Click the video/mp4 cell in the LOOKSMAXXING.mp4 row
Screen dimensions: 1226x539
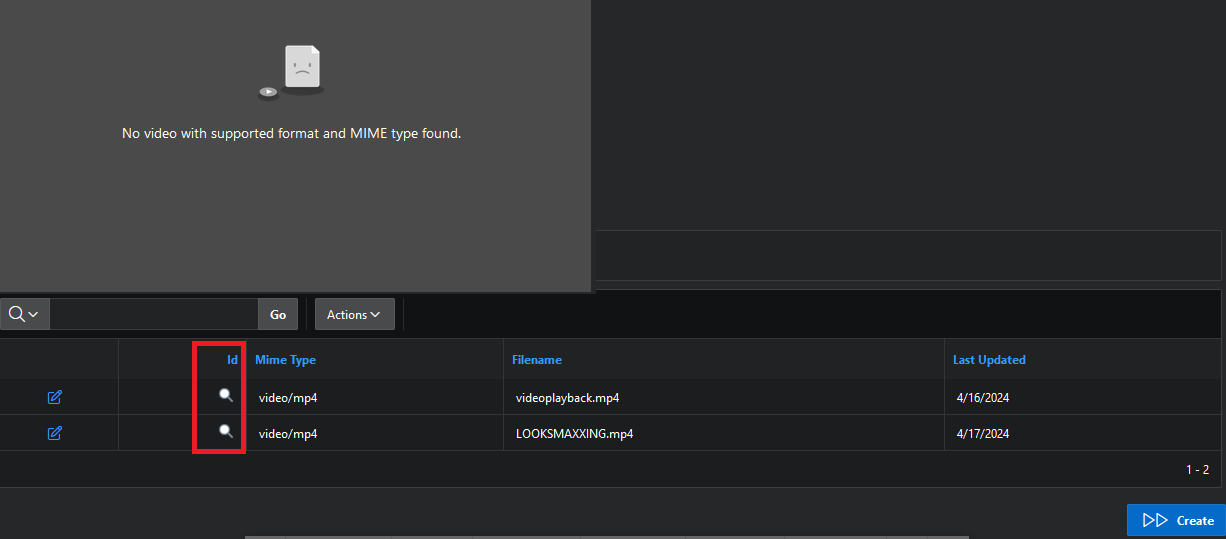click(288, 434)
